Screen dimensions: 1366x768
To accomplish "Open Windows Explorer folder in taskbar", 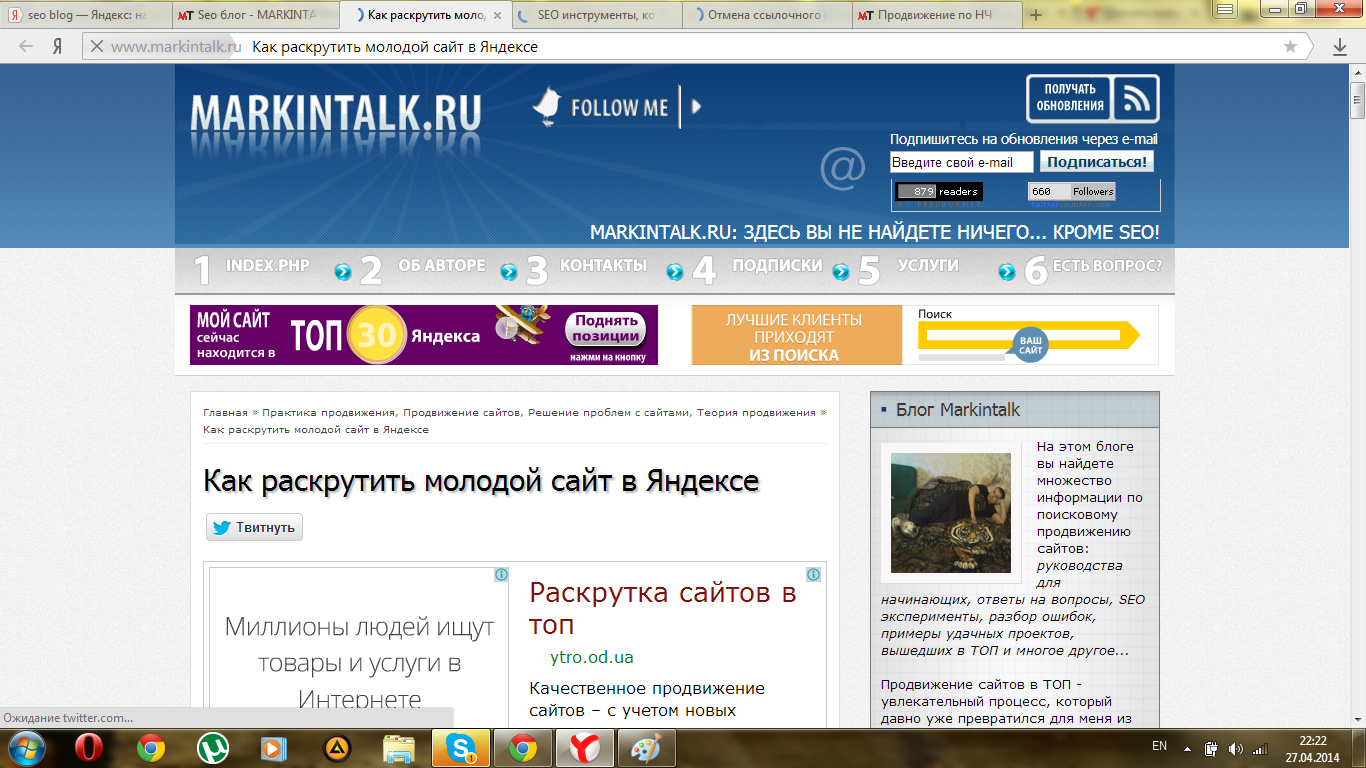I will coord(398,747).
